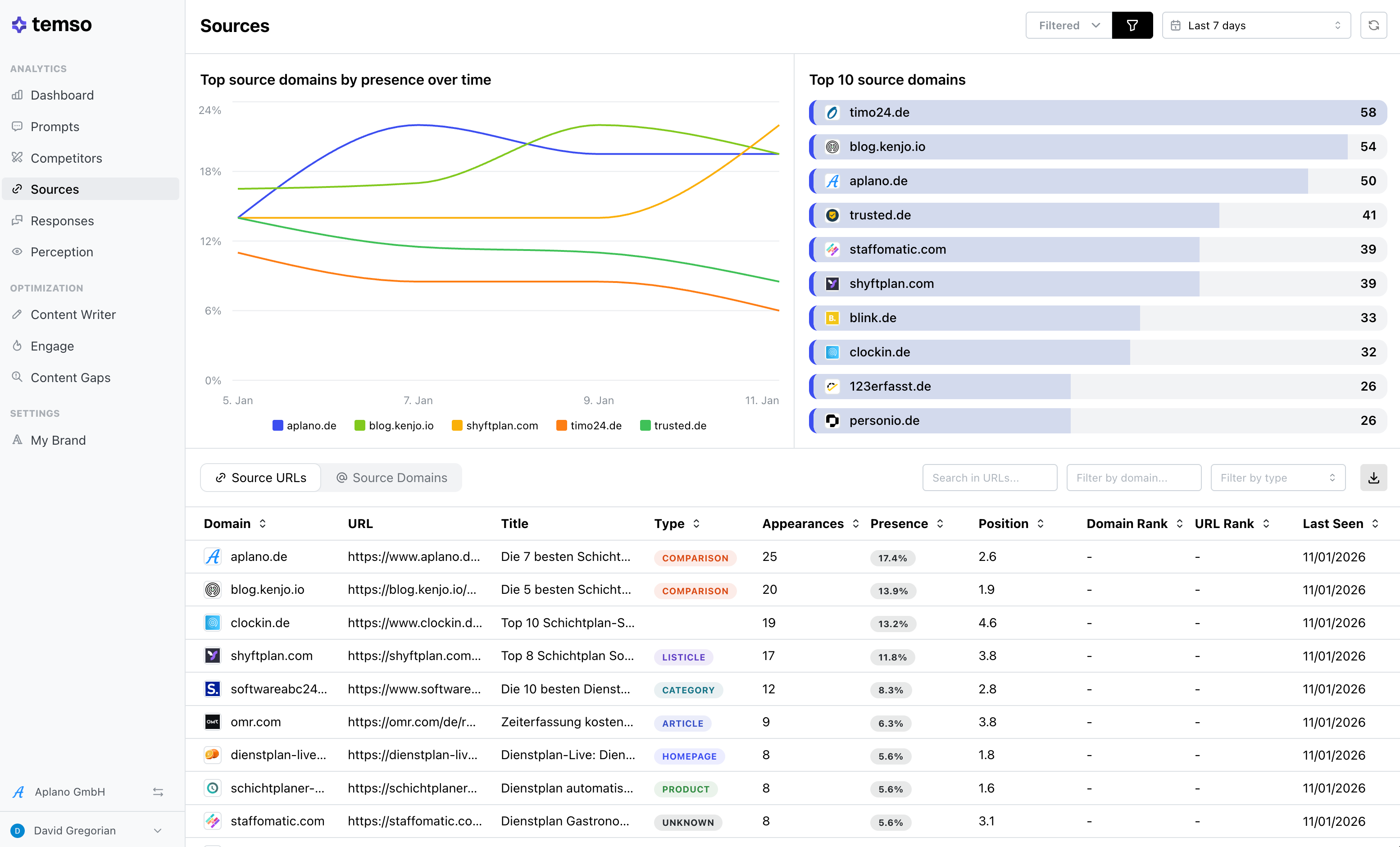The height and width of the screenshot is (847, 1400).
Task: Switch to the Source Domains tab
Action: pyautogui.click(x=391, y=478)
